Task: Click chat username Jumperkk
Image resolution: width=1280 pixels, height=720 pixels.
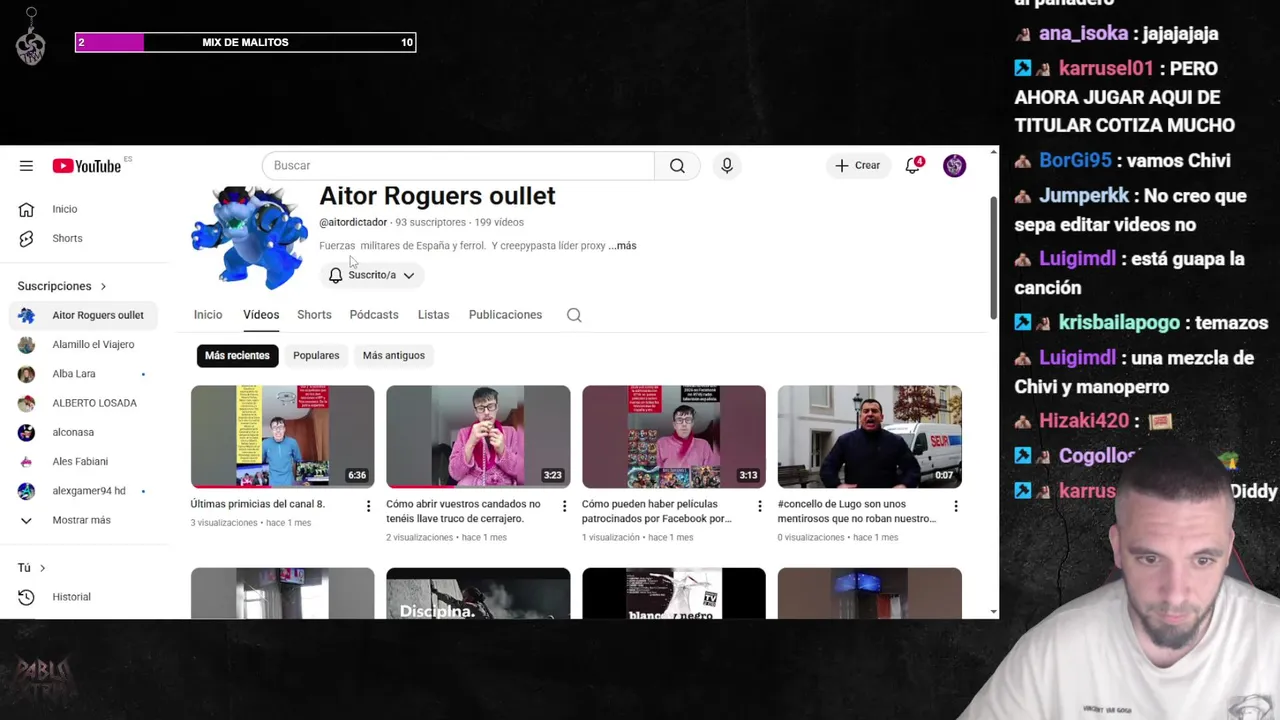Action: pyautogui.click(x=1084, y=196)
